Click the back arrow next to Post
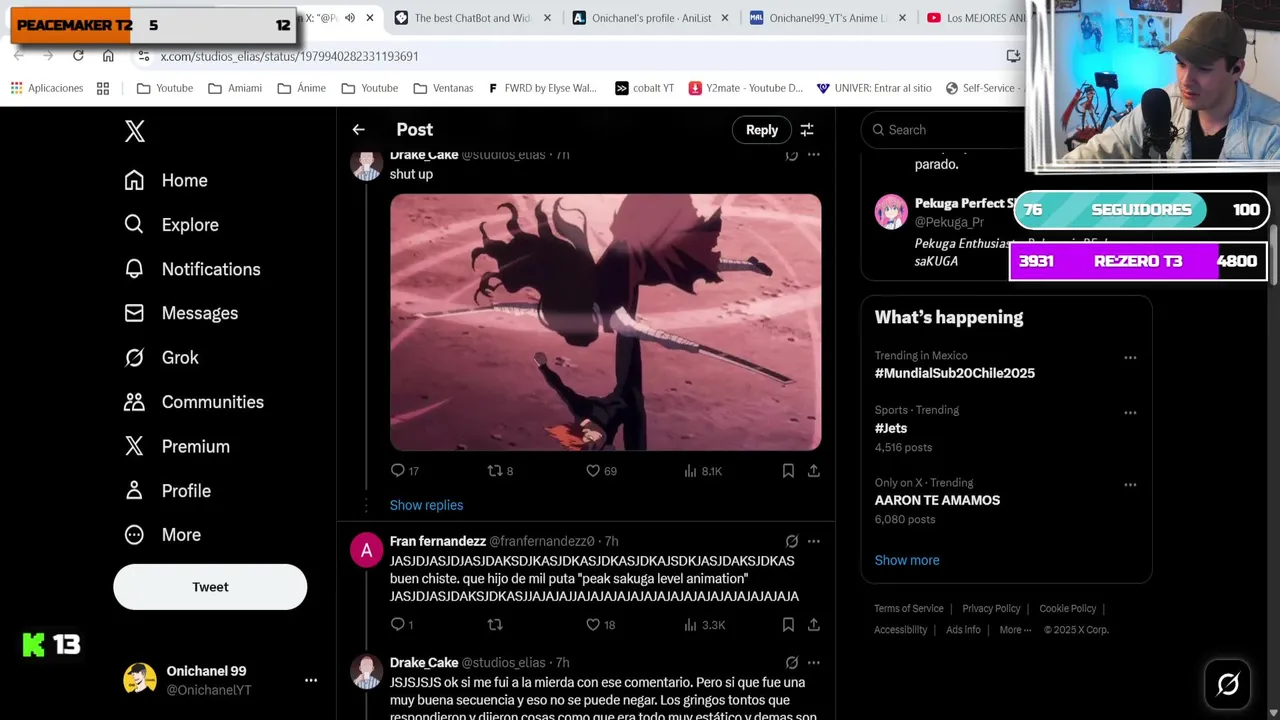The image size is (1280, 720). (358, 129)
